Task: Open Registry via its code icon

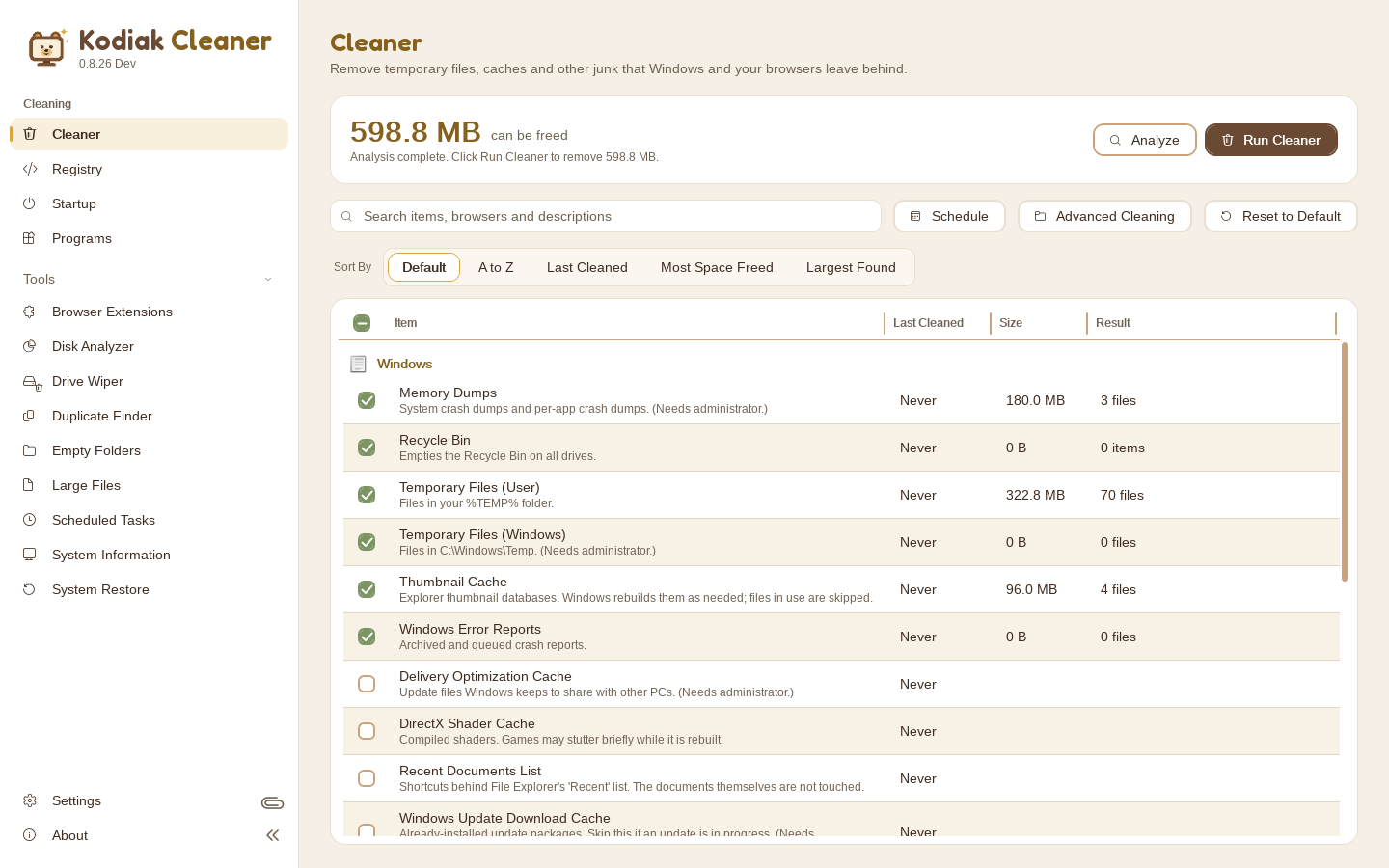Action: click(30, 169)
